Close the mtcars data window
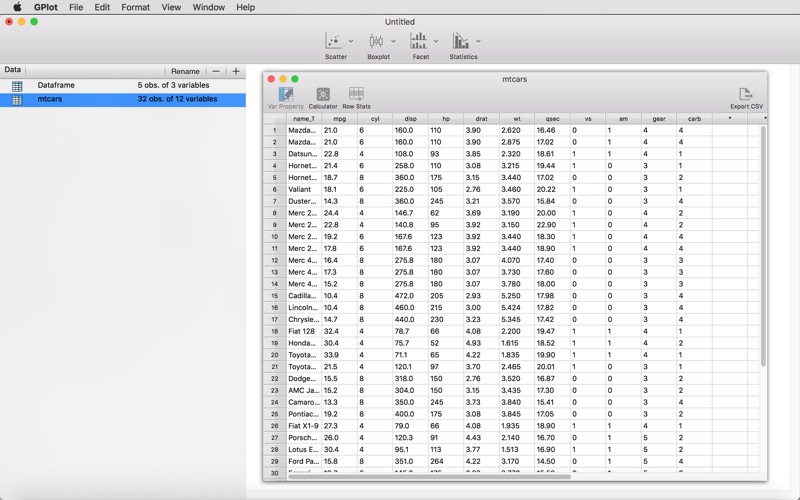This screenshot has height=500, width=800. tap(271, 79)
